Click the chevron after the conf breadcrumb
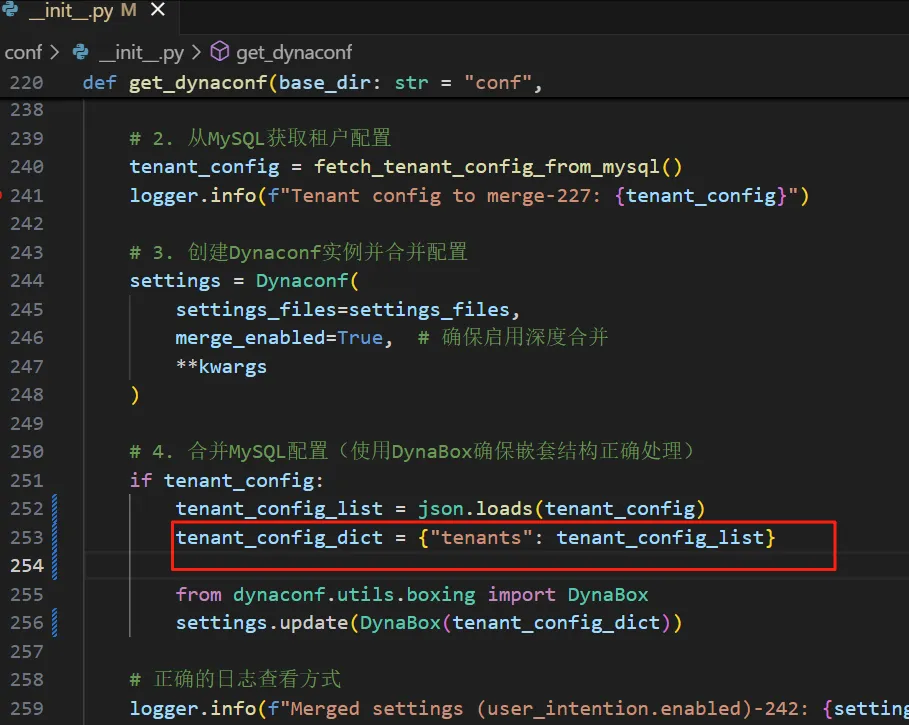 pyautogui.click(x=54, y=53)
